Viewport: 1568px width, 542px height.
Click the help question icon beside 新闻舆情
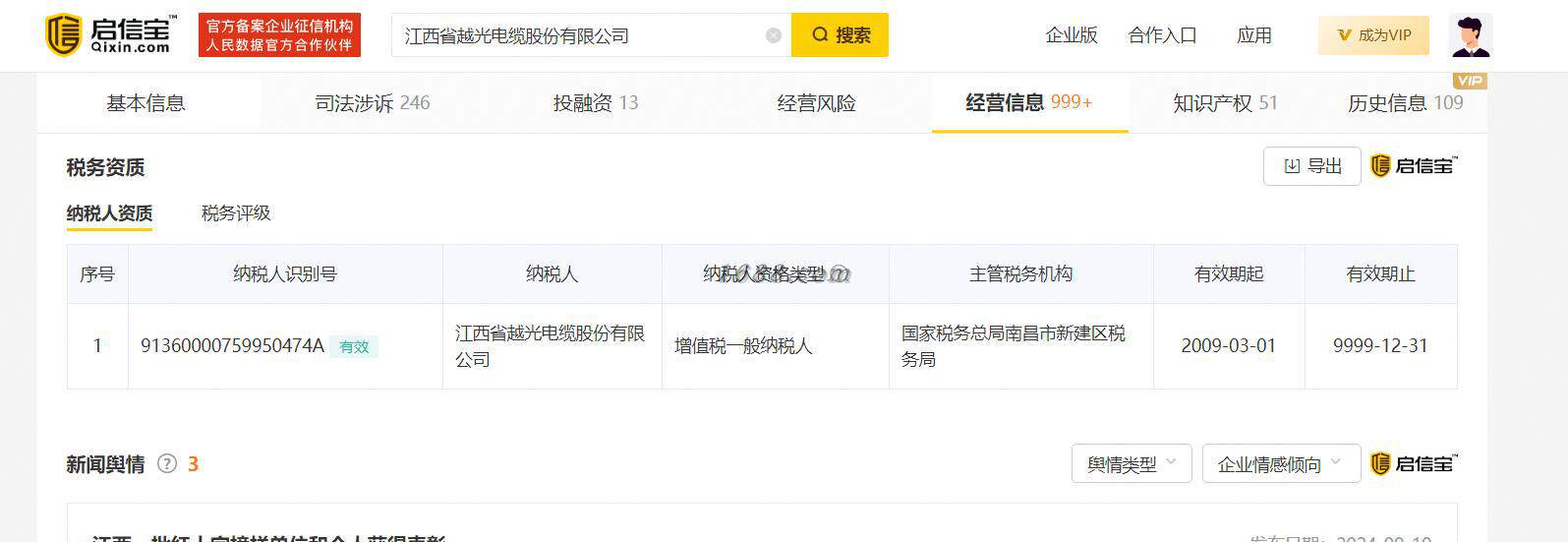coord(167,463)
